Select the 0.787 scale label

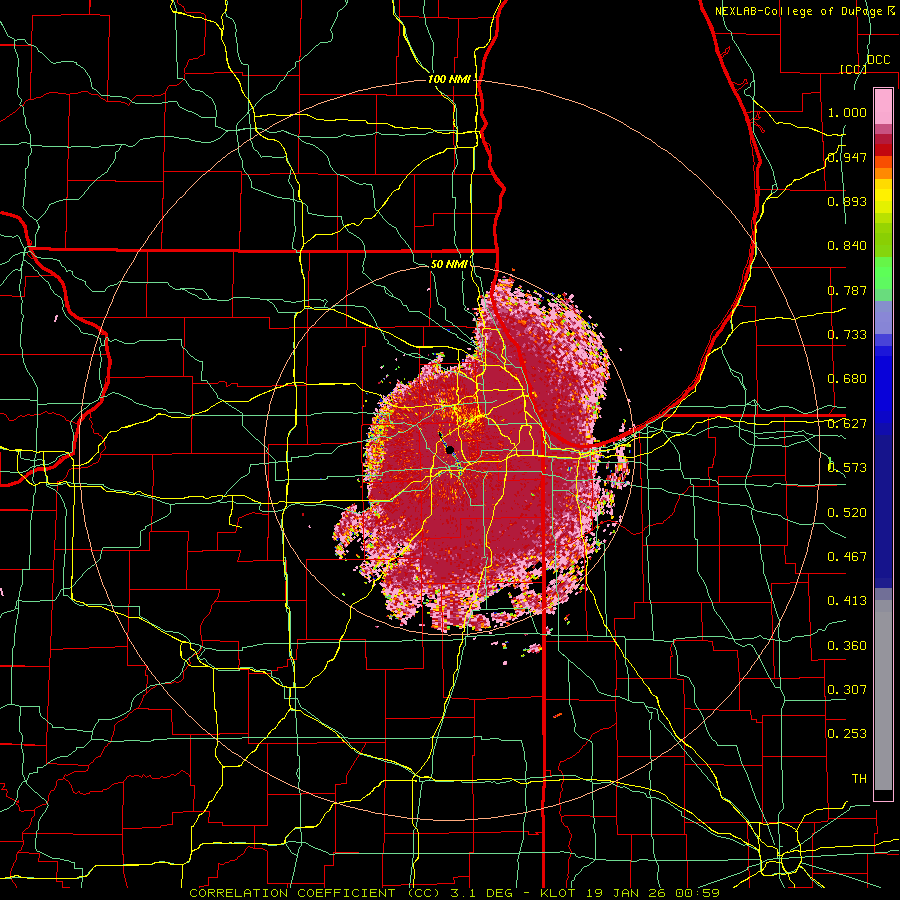tap(847, 290)
